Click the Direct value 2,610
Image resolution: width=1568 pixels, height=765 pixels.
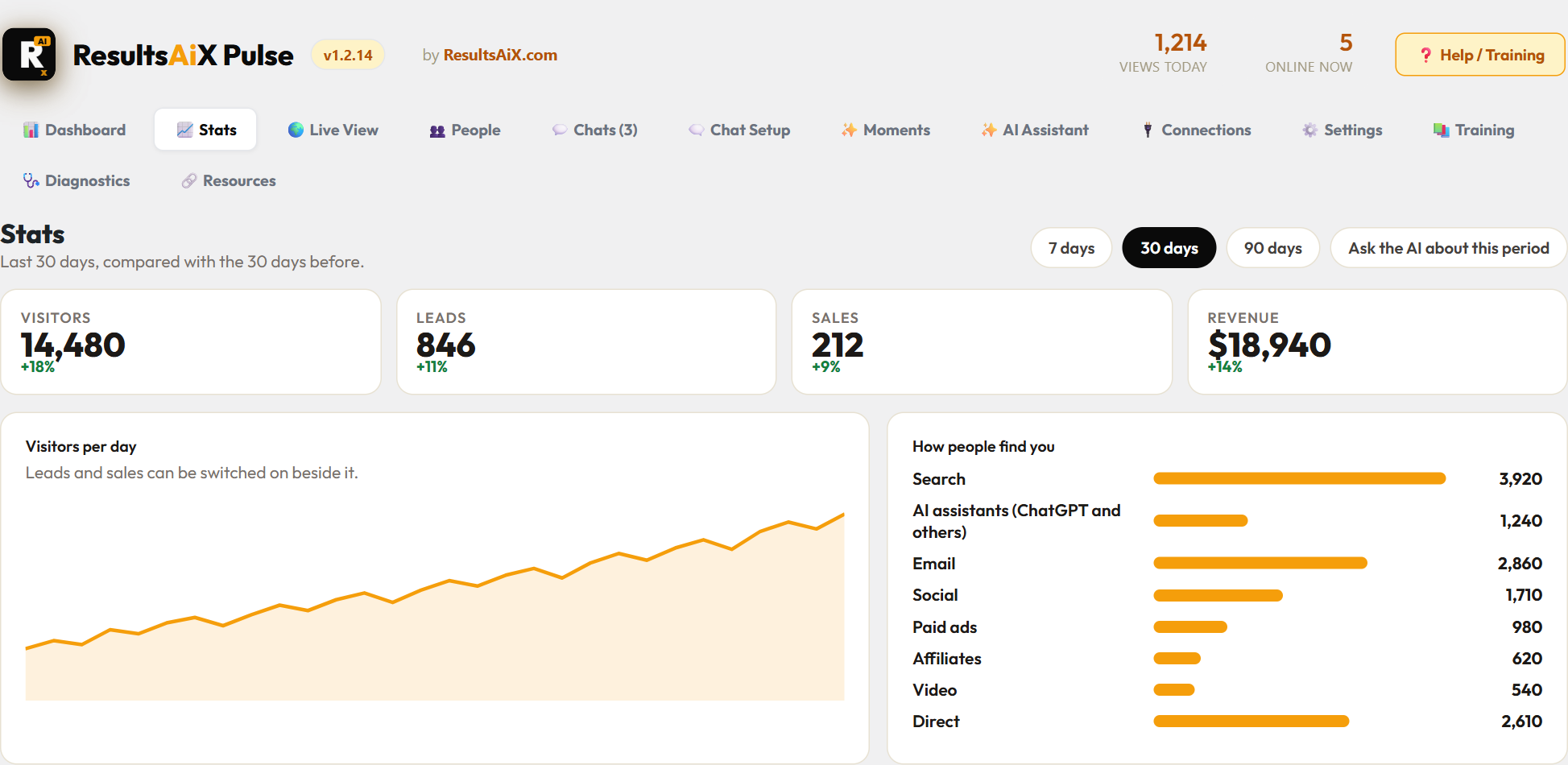coord(1521,722)
